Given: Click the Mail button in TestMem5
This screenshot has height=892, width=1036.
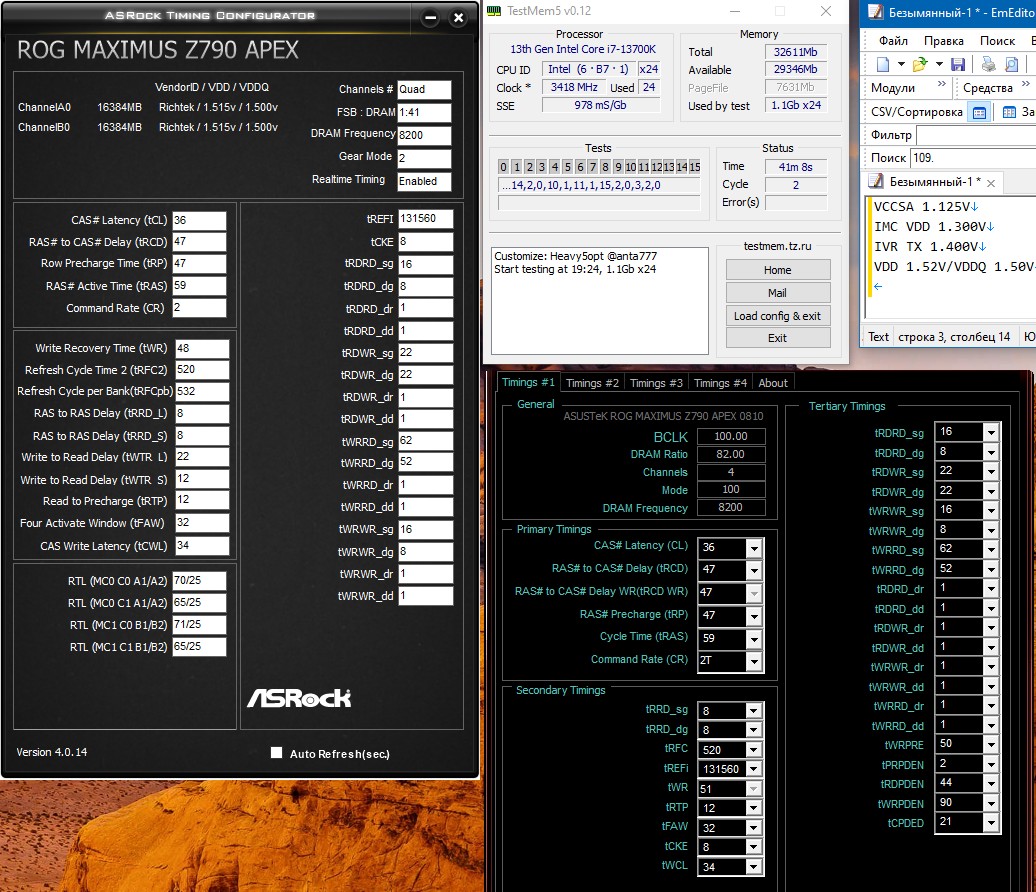Looking at the screenshot, I should click(x=778, y=293).
